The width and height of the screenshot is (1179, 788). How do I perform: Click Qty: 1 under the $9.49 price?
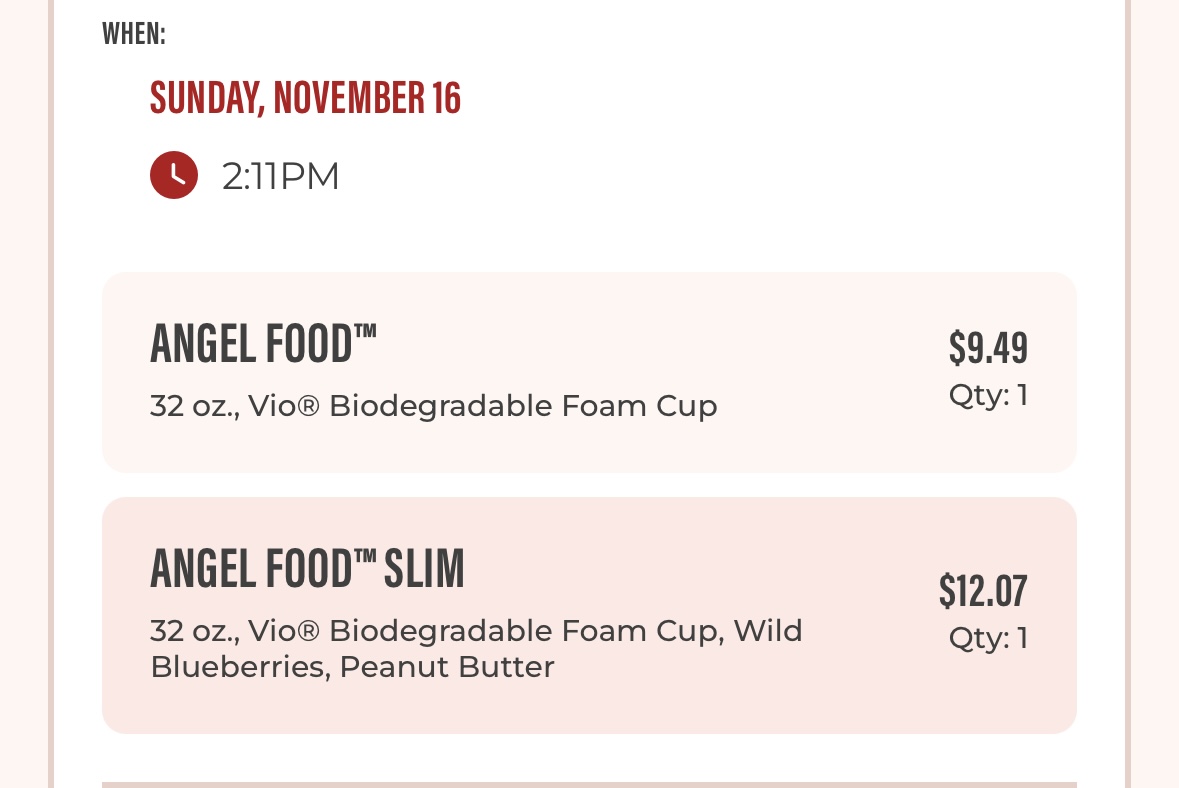coord(988,396)
